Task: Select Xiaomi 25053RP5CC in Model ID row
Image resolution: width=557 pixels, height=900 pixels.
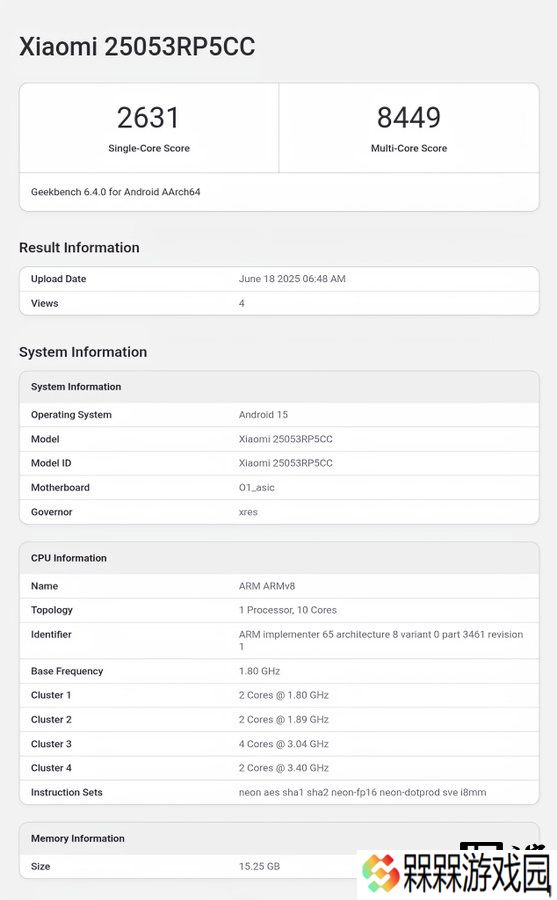Action: 285,463
